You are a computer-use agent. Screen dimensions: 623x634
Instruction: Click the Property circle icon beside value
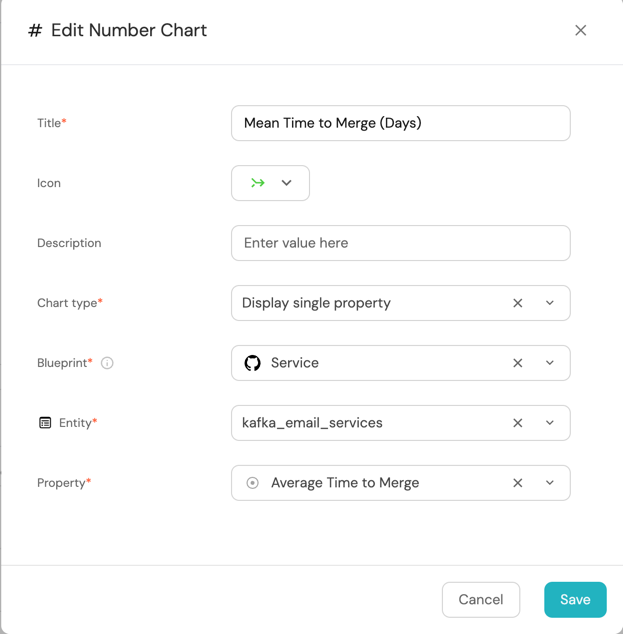point(253,483)
